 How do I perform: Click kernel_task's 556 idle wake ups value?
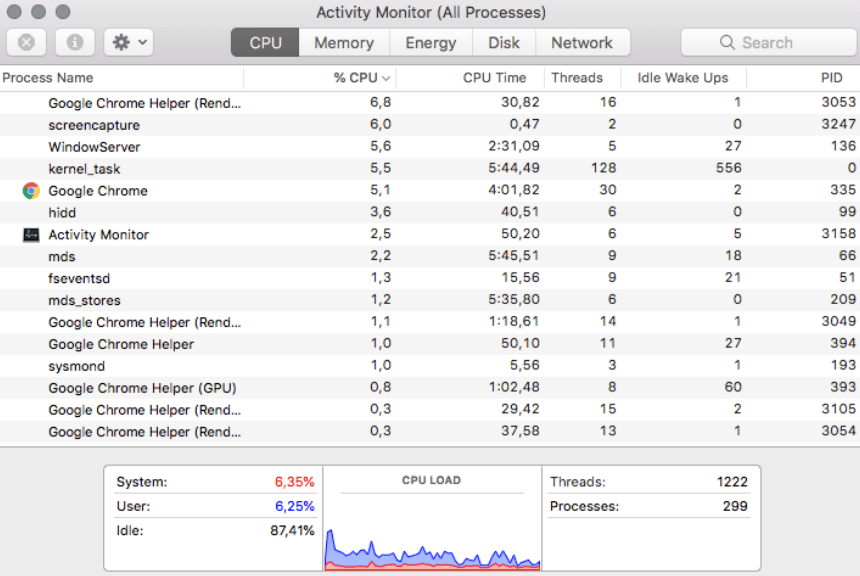tap(728, 168)
